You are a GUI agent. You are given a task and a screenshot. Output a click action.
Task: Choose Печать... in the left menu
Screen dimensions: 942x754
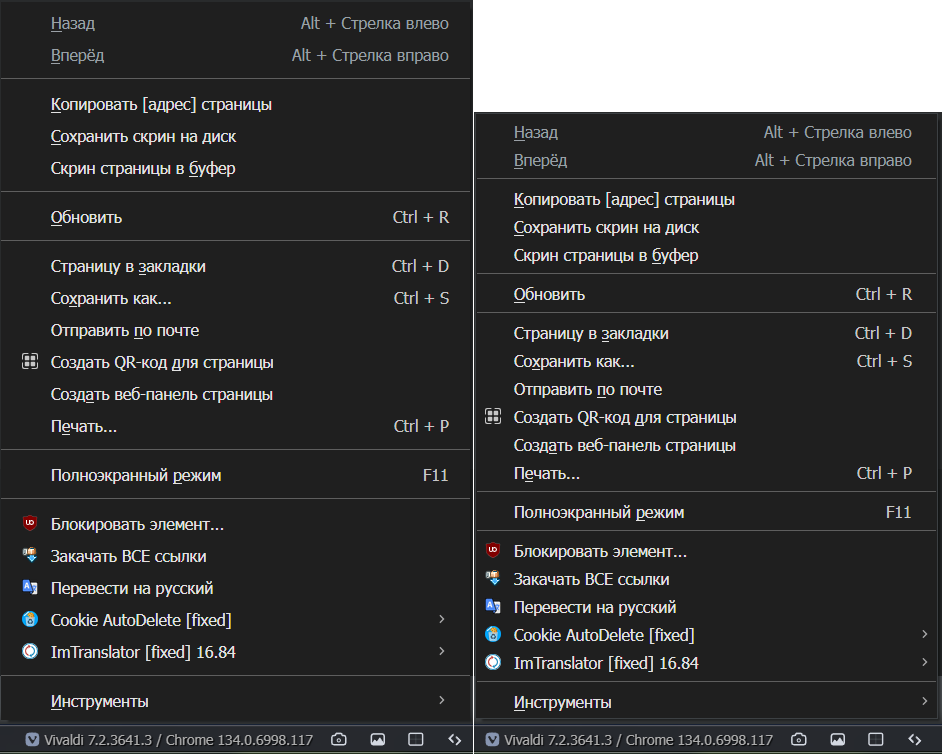[236, 426]
